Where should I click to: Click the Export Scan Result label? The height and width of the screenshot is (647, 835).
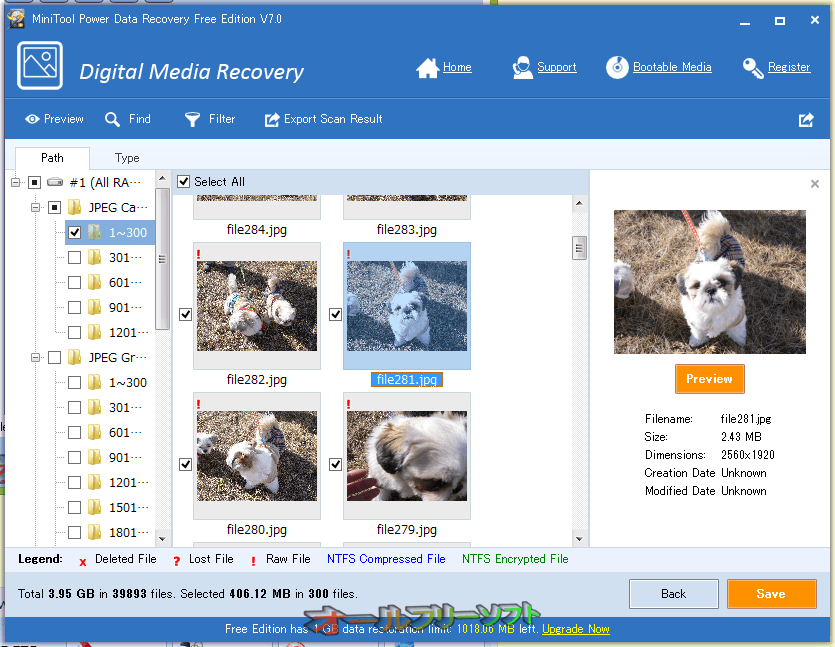(333, 119)
